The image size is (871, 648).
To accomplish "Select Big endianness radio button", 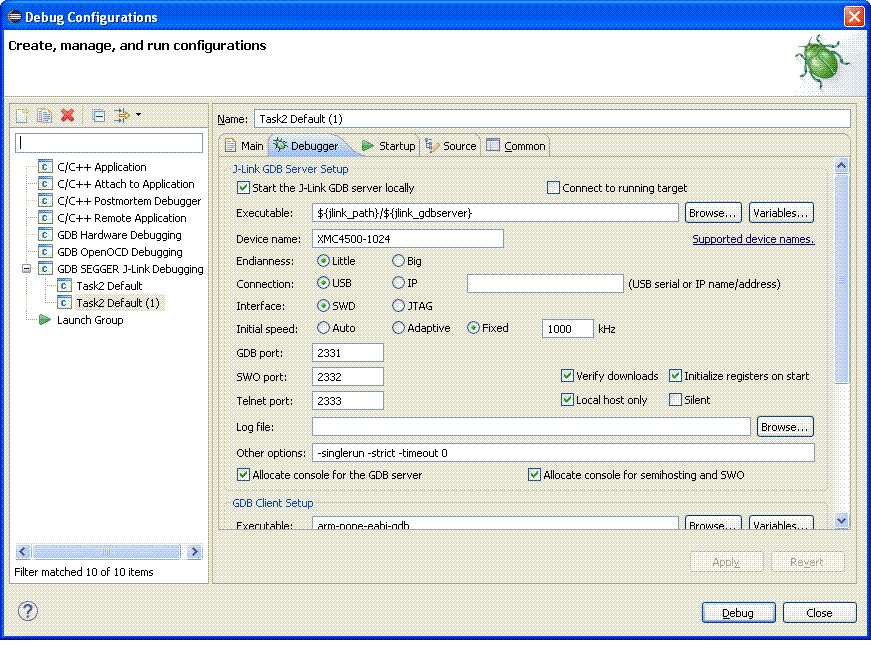I will [398, 260].
